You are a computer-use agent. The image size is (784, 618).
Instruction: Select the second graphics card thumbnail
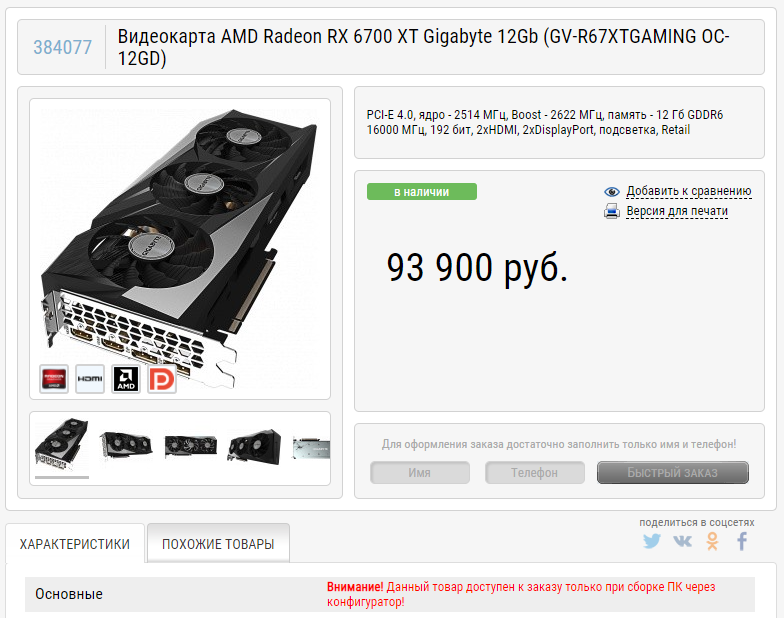coord(126,445)
